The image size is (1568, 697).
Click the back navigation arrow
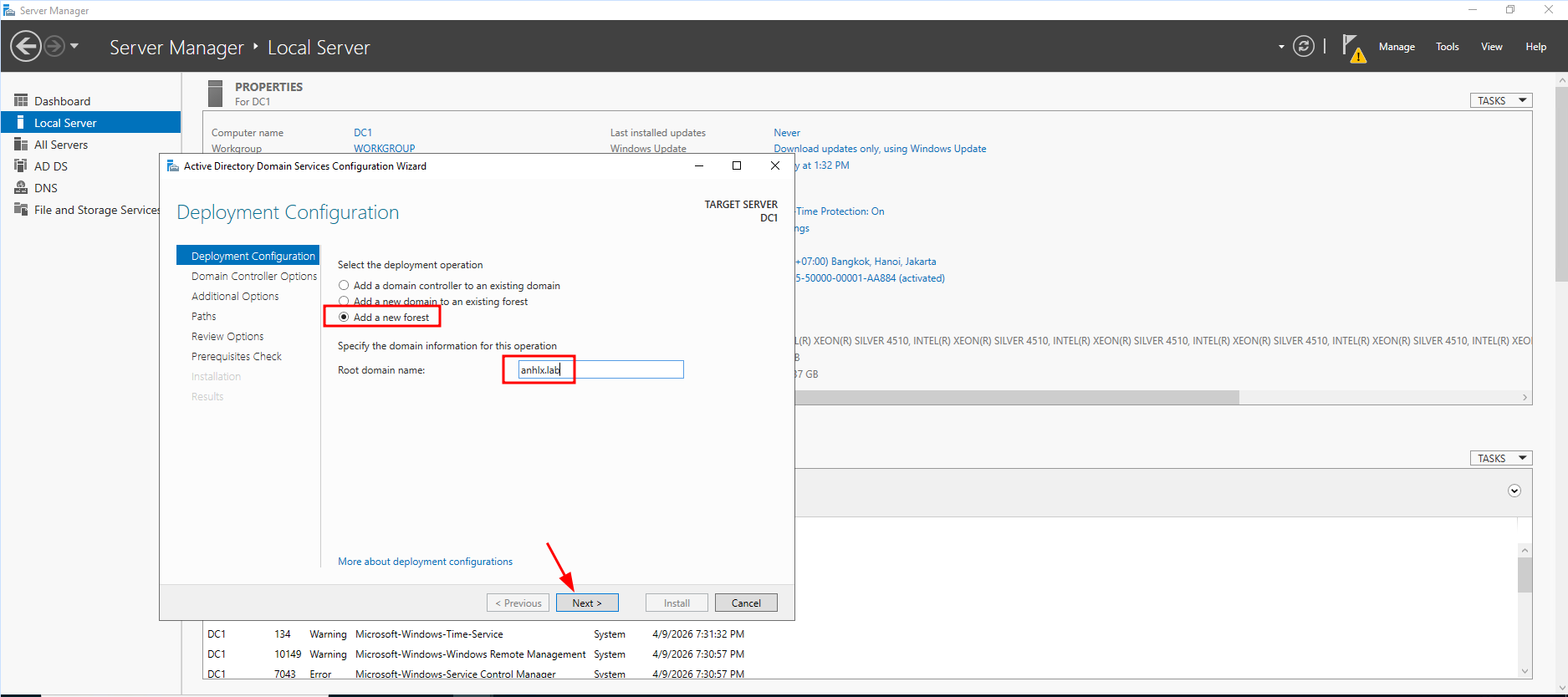[26, 46]
